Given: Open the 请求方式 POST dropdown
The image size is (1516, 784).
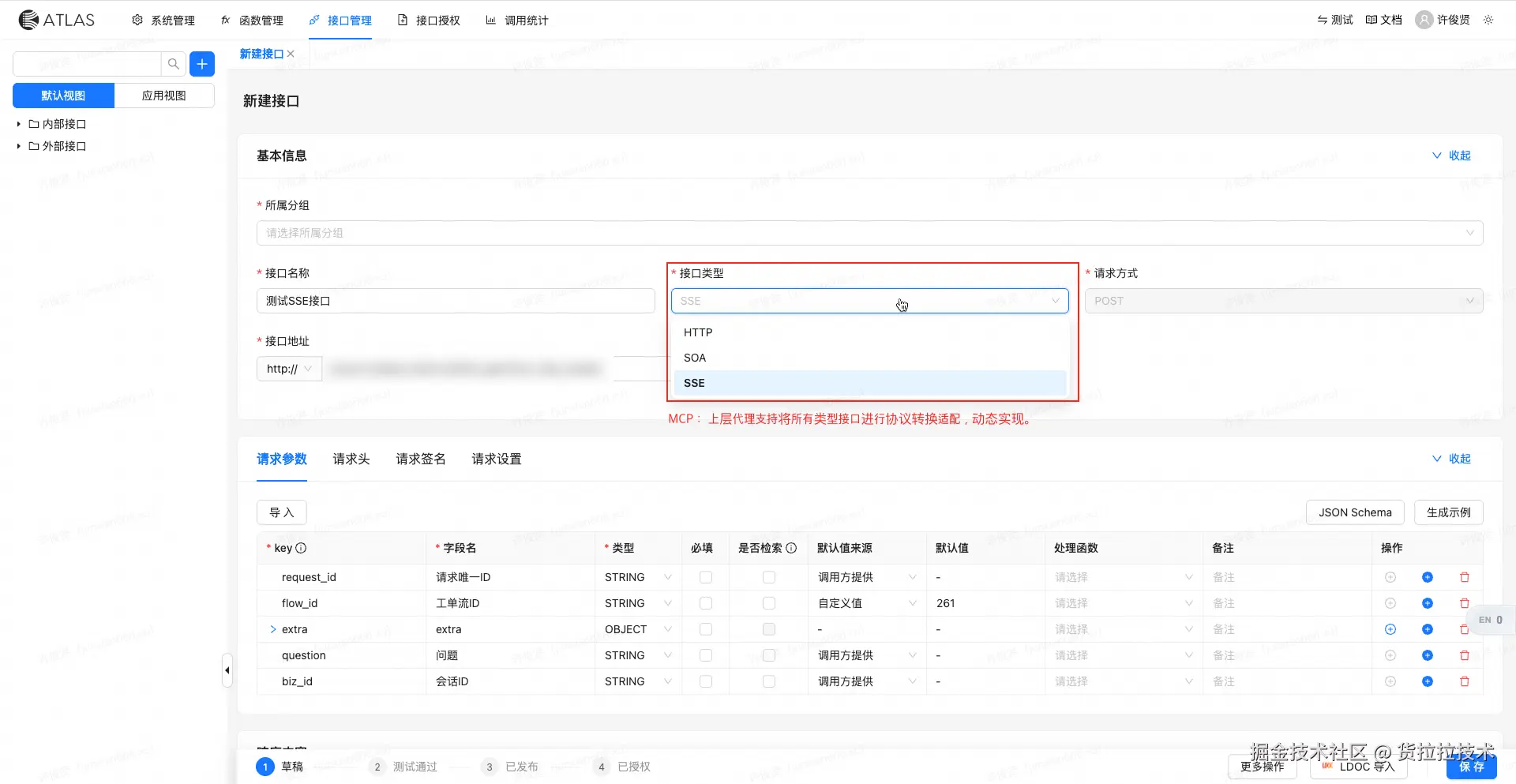Looking at the screenshot, I should pyautogui.click(x=1284, y=301).
